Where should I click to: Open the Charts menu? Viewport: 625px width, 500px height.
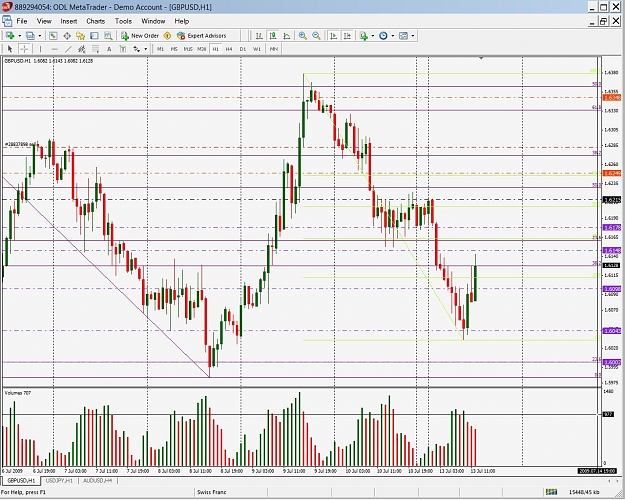(96, 21)
